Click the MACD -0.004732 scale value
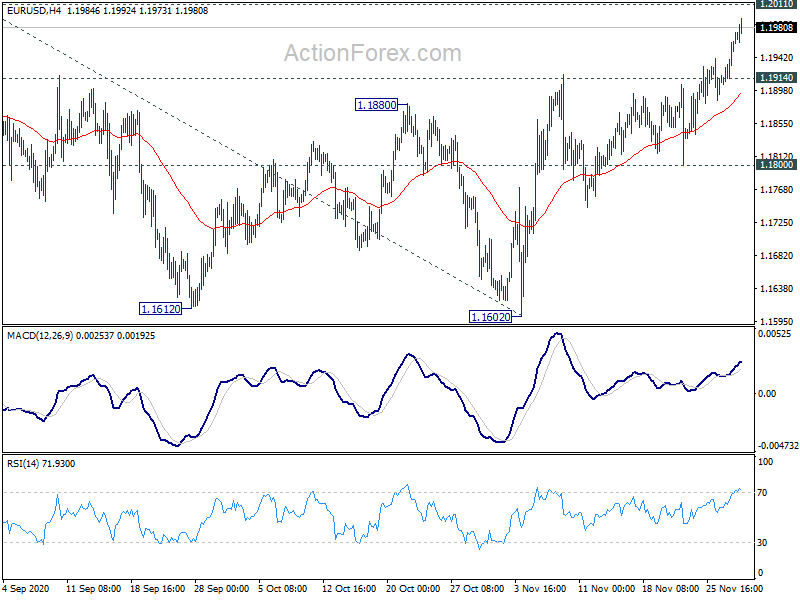Viewport: 800px width, 600px height. point(778,445)
